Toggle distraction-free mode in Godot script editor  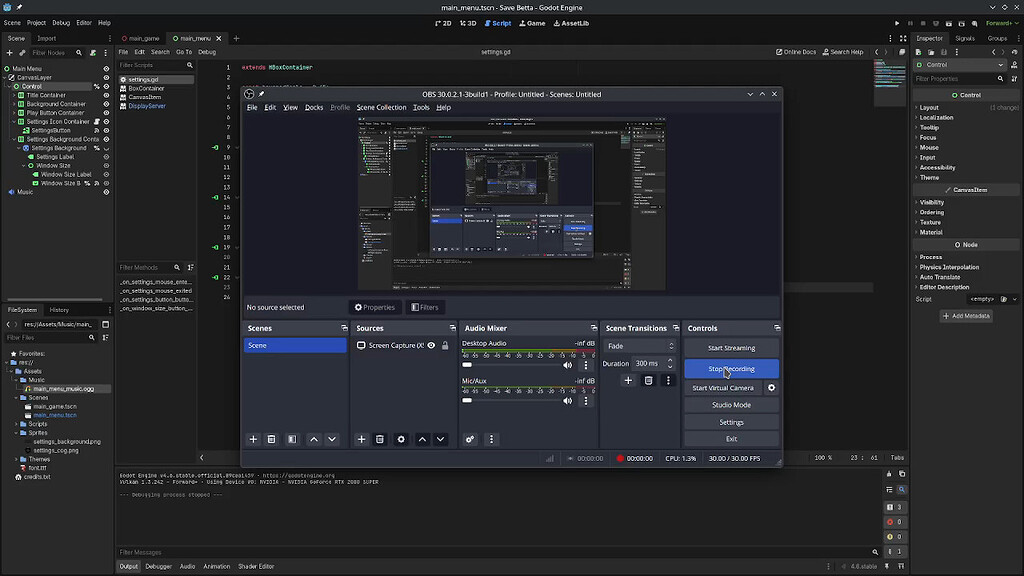[903, 39]
